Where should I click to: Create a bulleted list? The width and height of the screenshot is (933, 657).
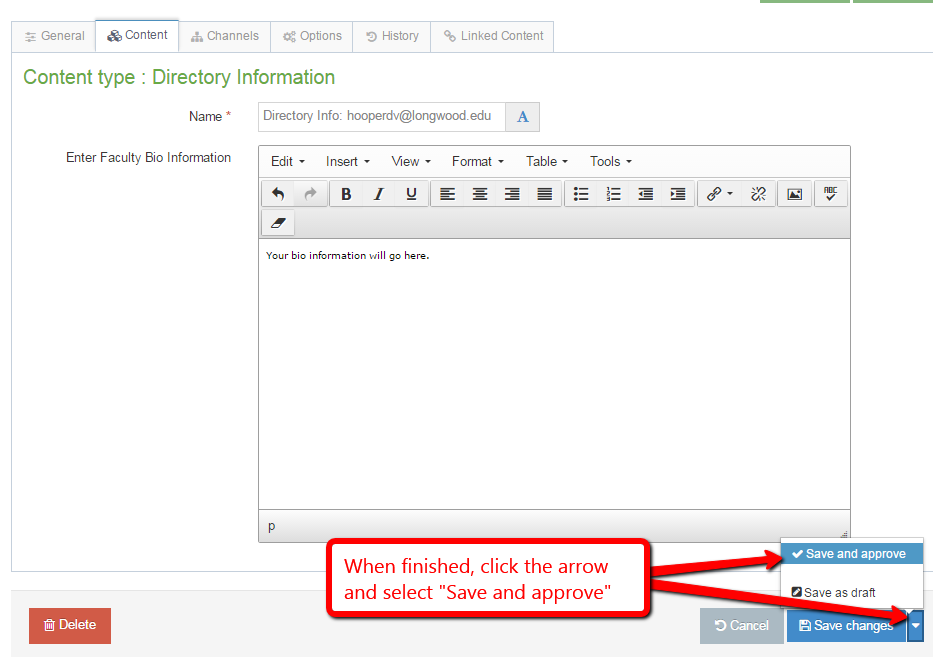[x=581, y=194]
